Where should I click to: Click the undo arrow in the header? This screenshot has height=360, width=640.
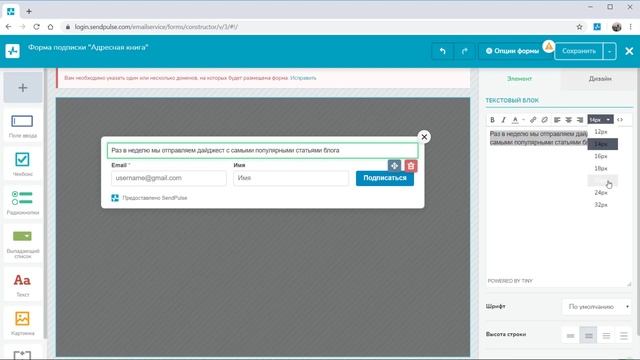click(x=442, y=51)
